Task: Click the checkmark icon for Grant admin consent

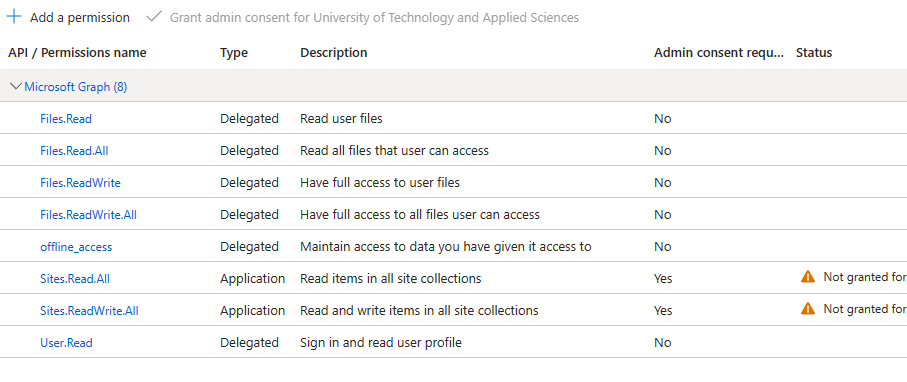Action: (153, 17)
